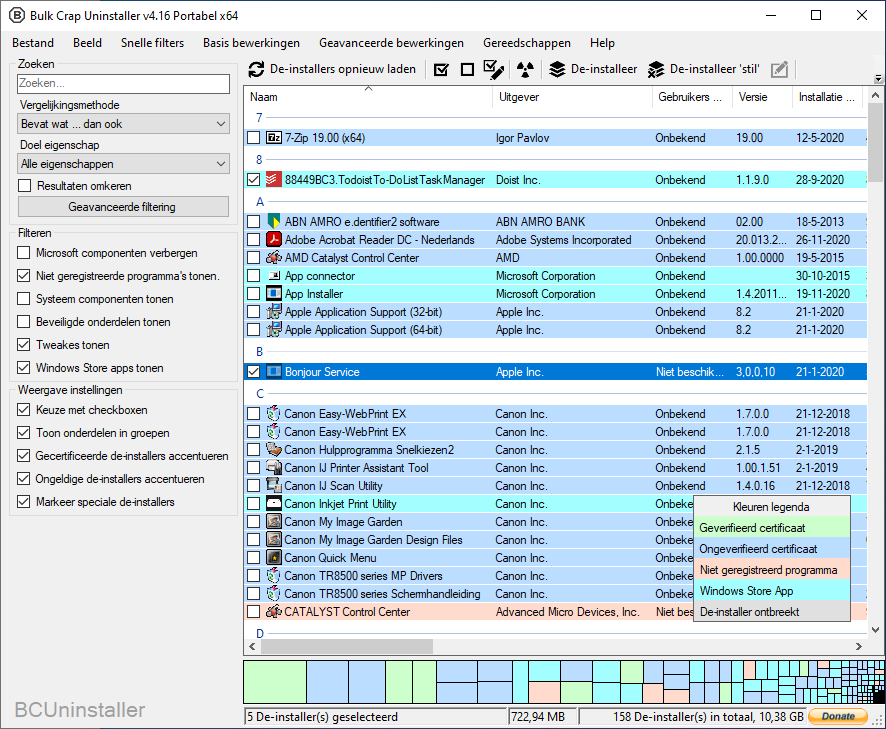
Task: Collapse the group header B
Action: (259, 352)
